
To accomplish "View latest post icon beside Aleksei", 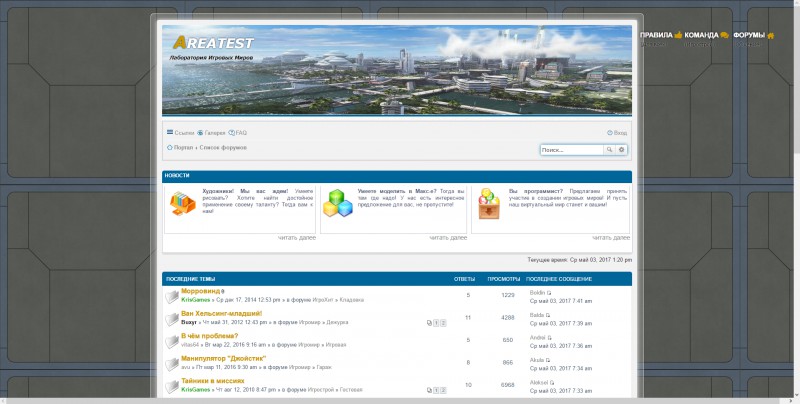I will pos(552,383).
